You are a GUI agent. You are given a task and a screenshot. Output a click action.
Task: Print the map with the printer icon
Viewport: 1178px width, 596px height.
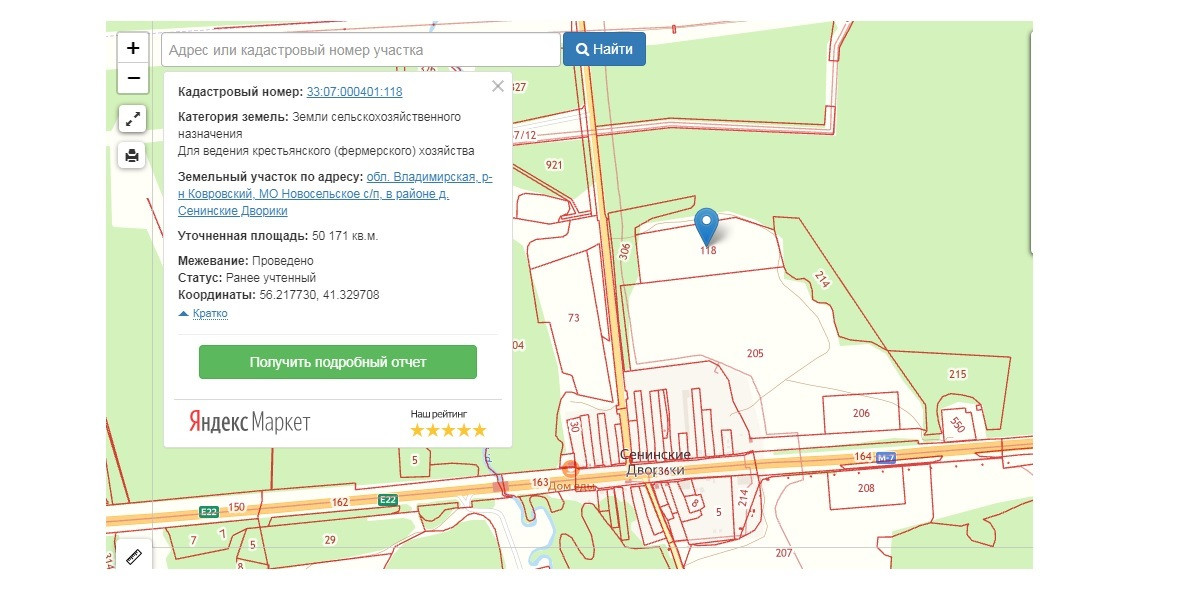pos(132,156)
